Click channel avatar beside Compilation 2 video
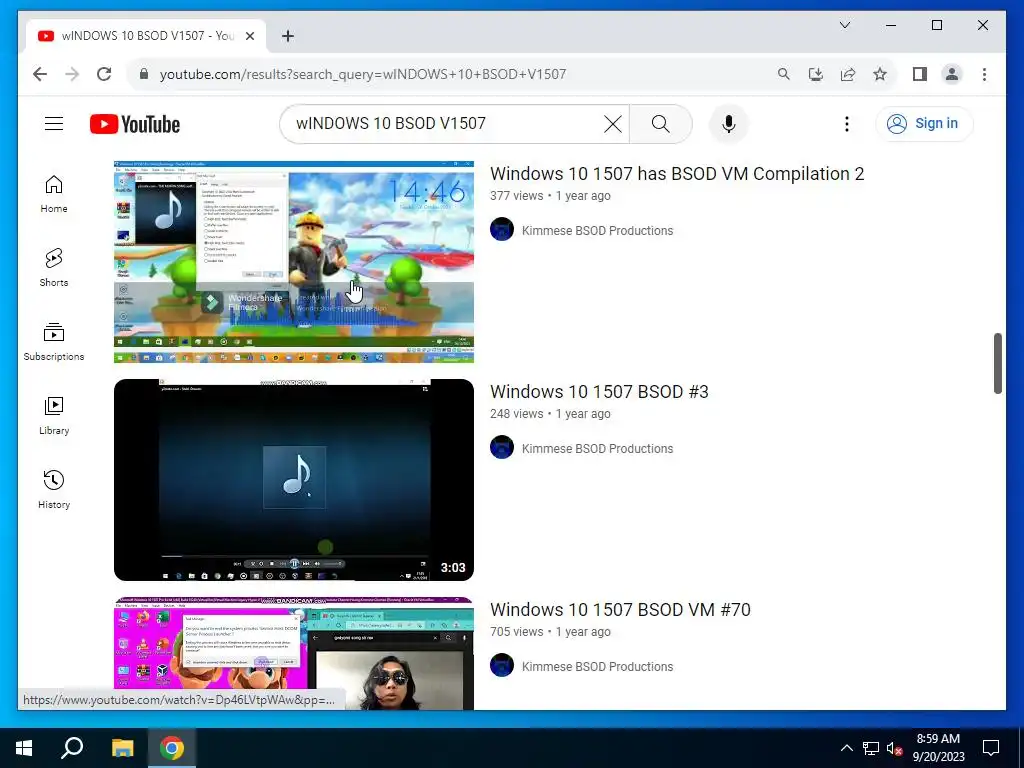Image resolution: width=1024 pixels, height=768 pixels. [502, 230]
